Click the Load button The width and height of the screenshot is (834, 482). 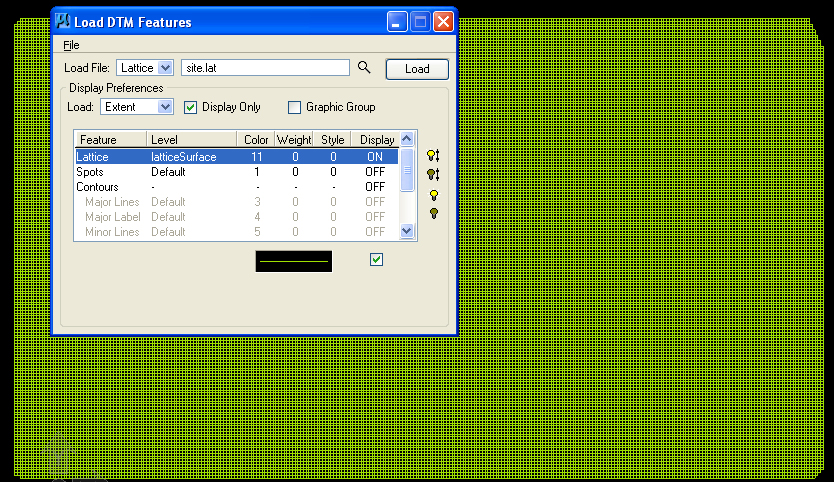click(x=417, y=69)
